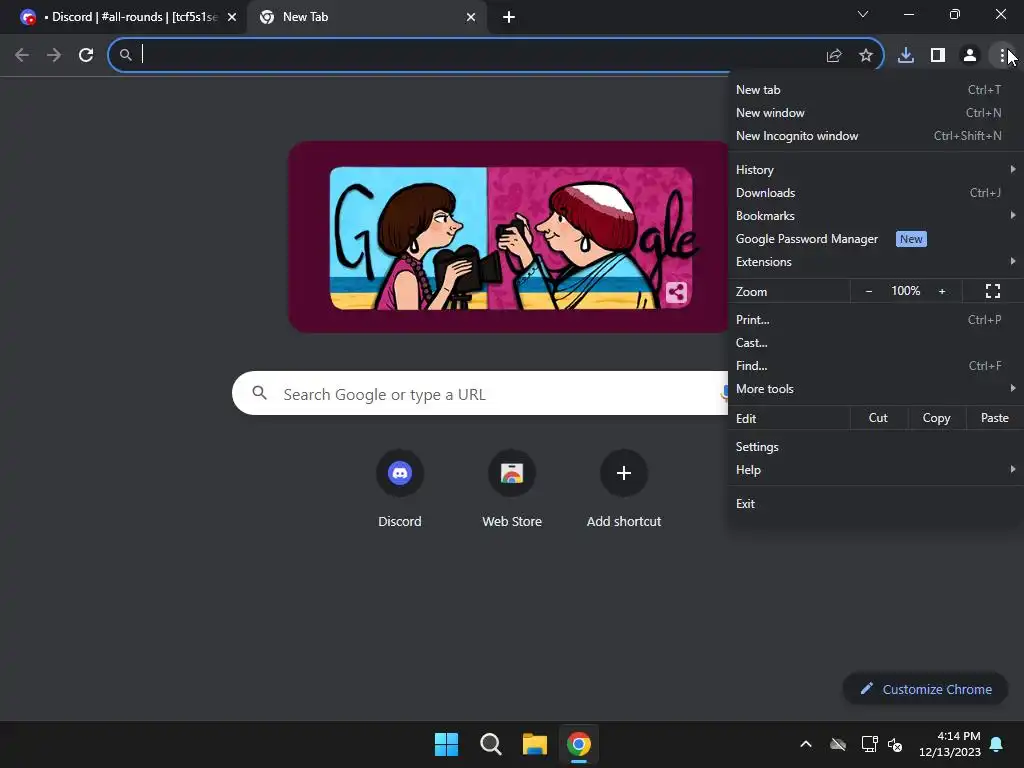Image resolution: width=1024 pixels, height=768 pixels.
Task: Click the network display tray icon
Action: click(x=869, y=744)
